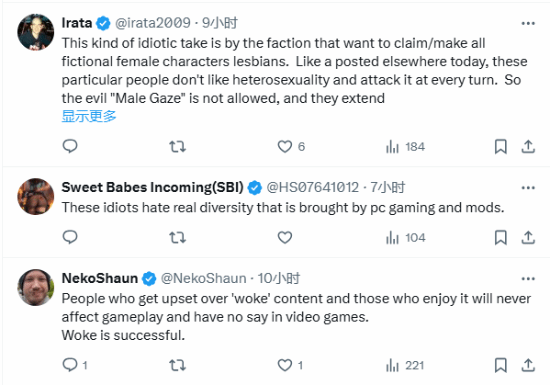
Task: Bookmark NekoShaun's tweet
Action: click(501, 365)
